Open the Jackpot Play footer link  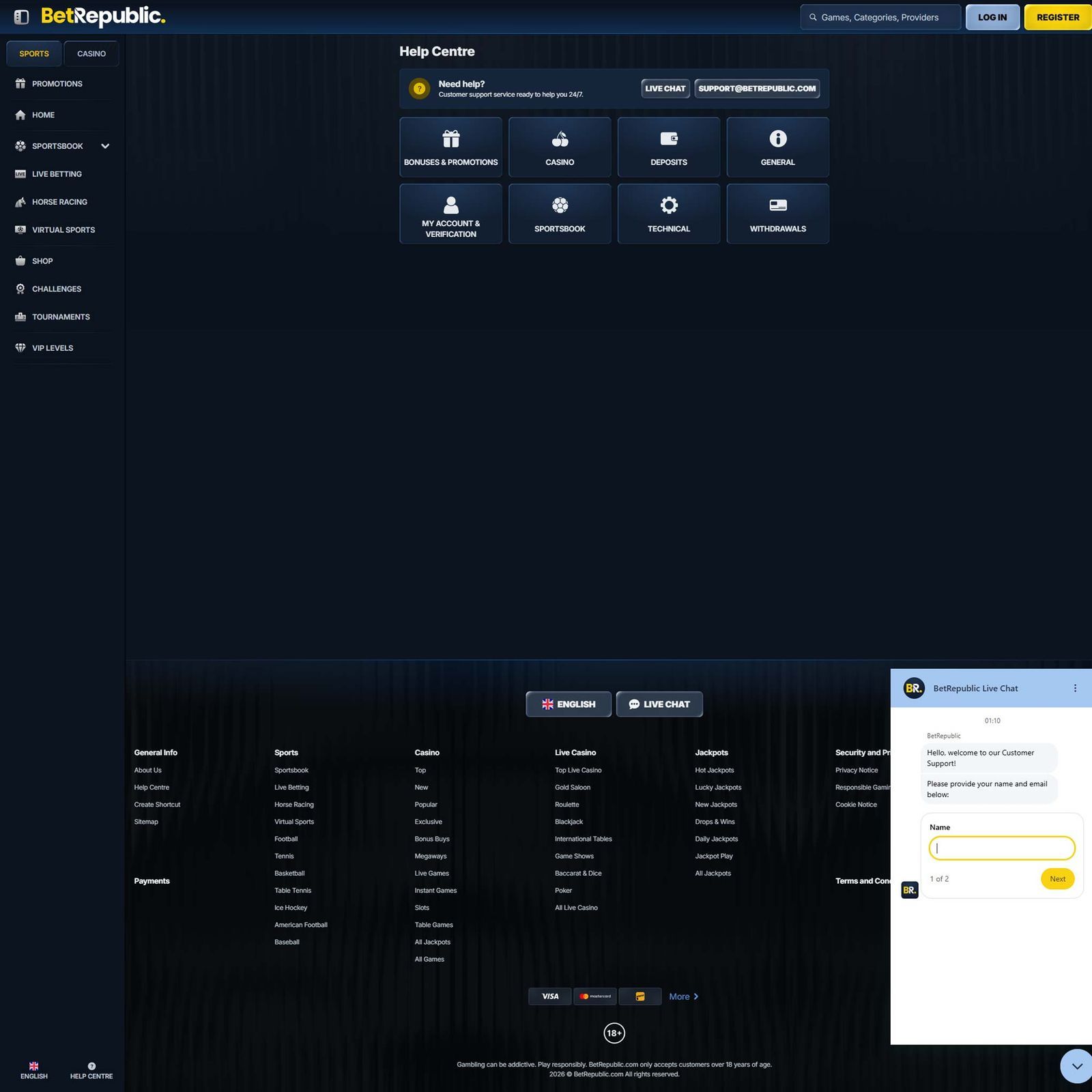click(714, 856)
